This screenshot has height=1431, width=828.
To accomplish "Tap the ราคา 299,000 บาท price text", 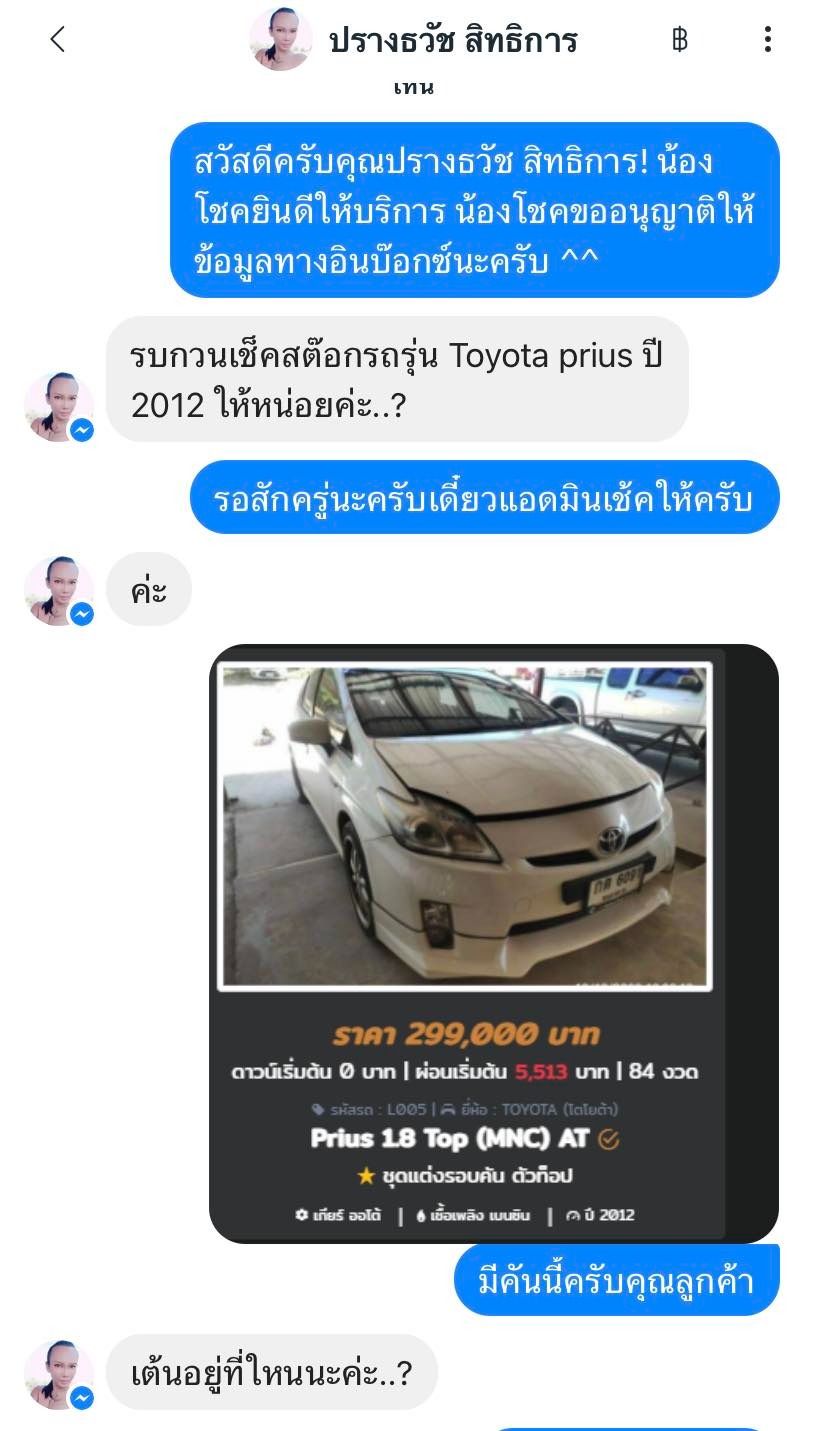I will 466,1033.
